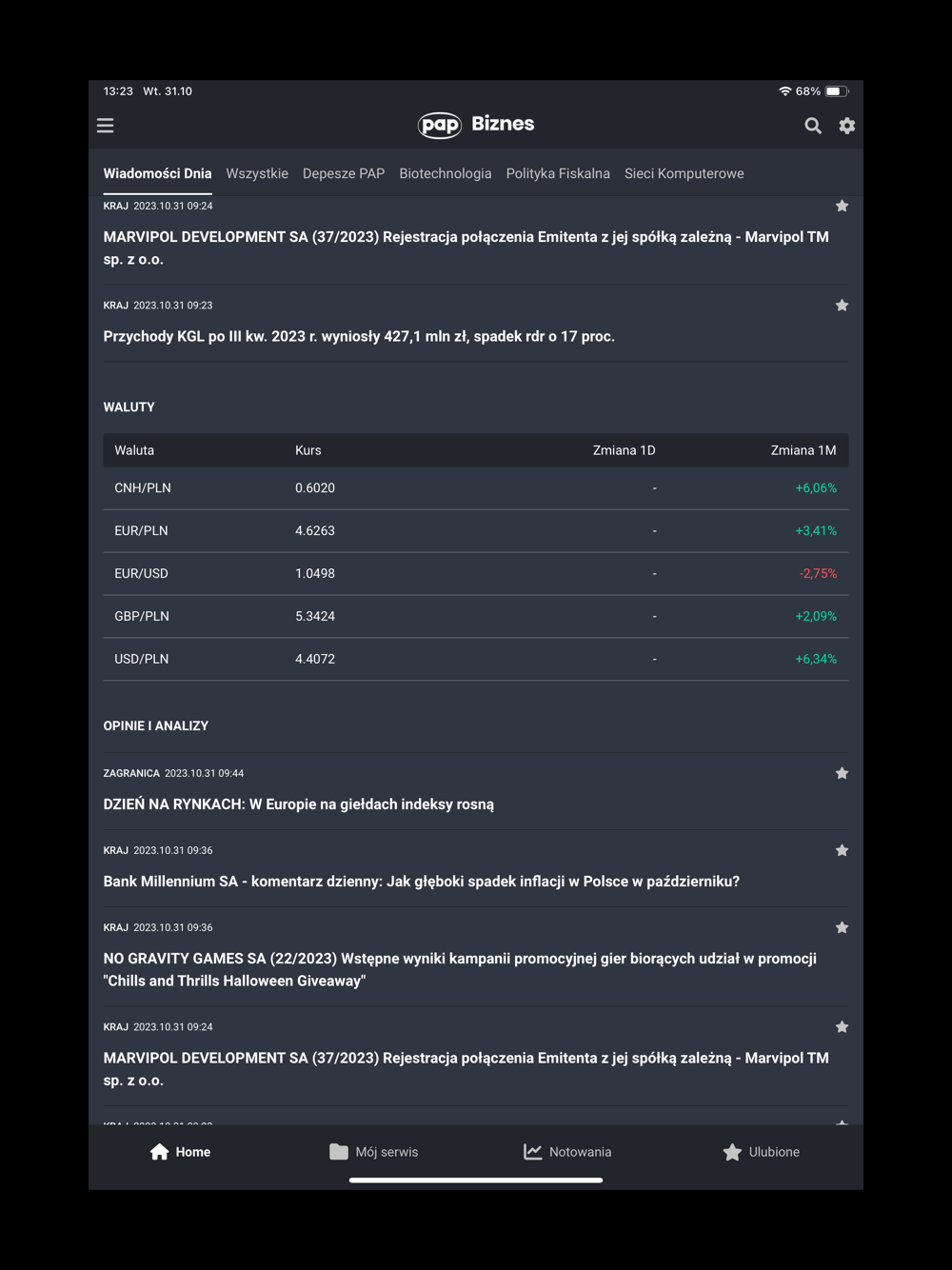Open the hamburger menu
This screenshot has height=1270, width=952.
click(x=106, y=126)
